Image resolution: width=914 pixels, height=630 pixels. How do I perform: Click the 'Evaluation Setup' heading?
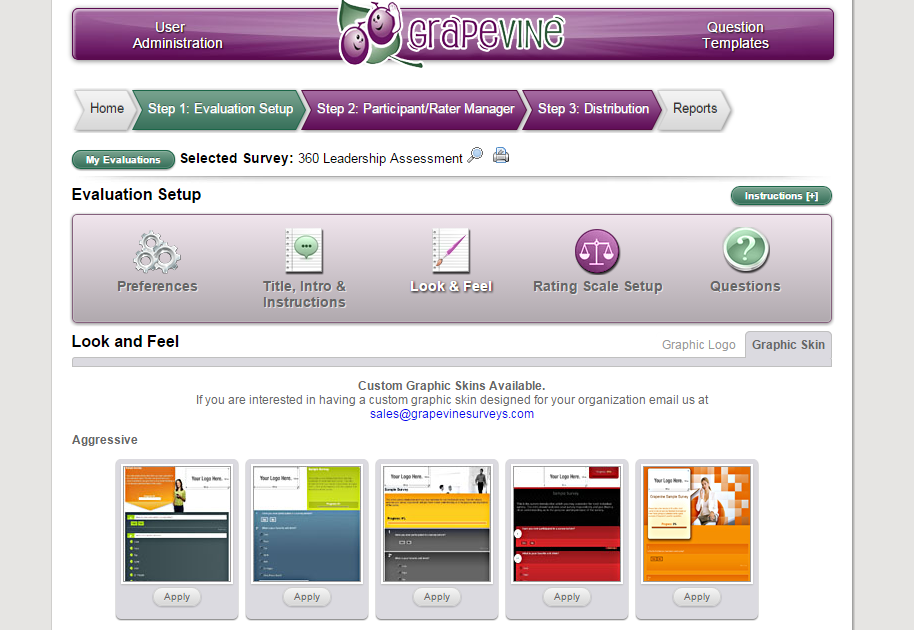tap(136, 195)
